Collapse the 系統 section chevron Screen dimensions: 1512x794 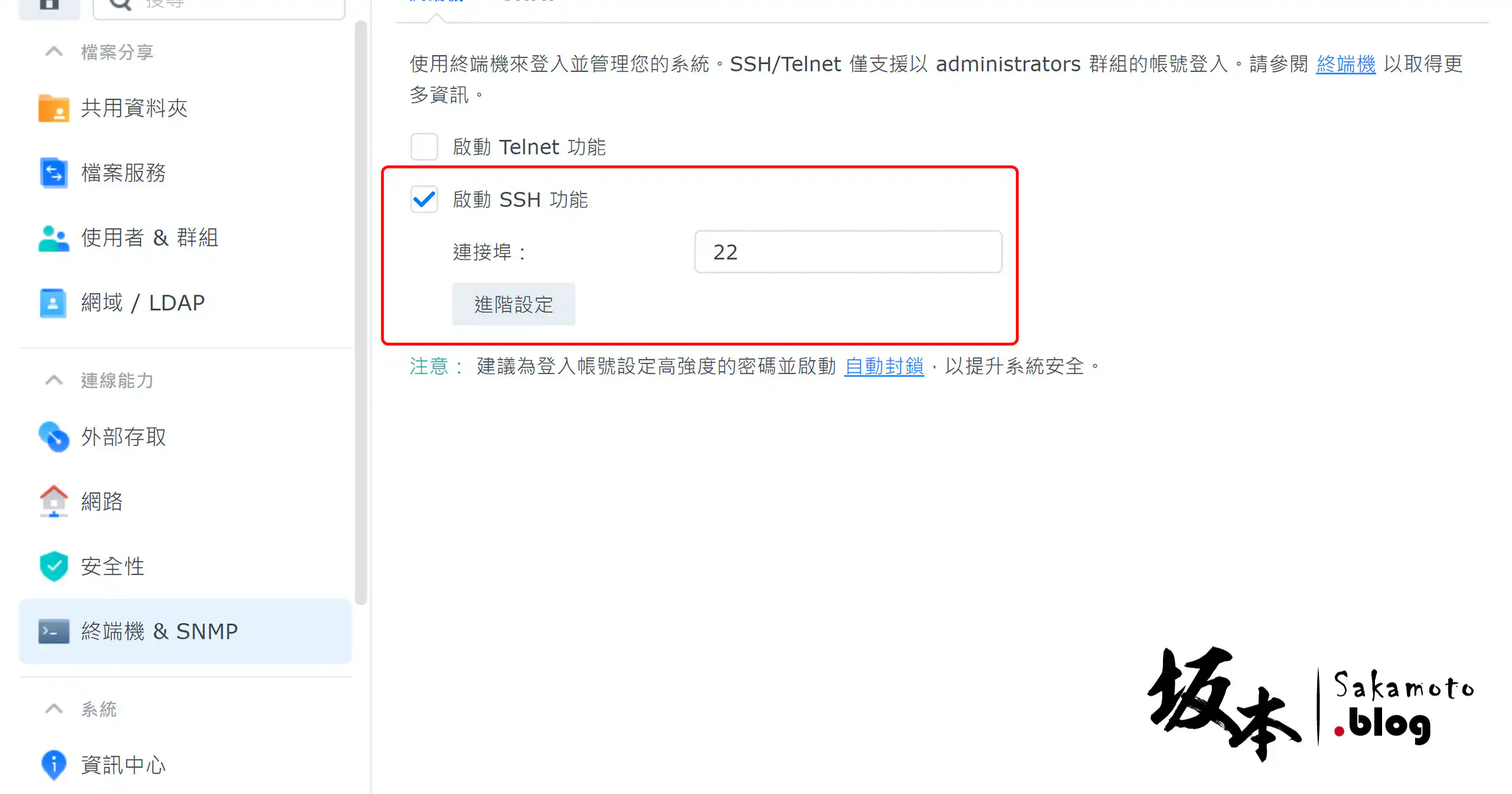pos(54,709)
